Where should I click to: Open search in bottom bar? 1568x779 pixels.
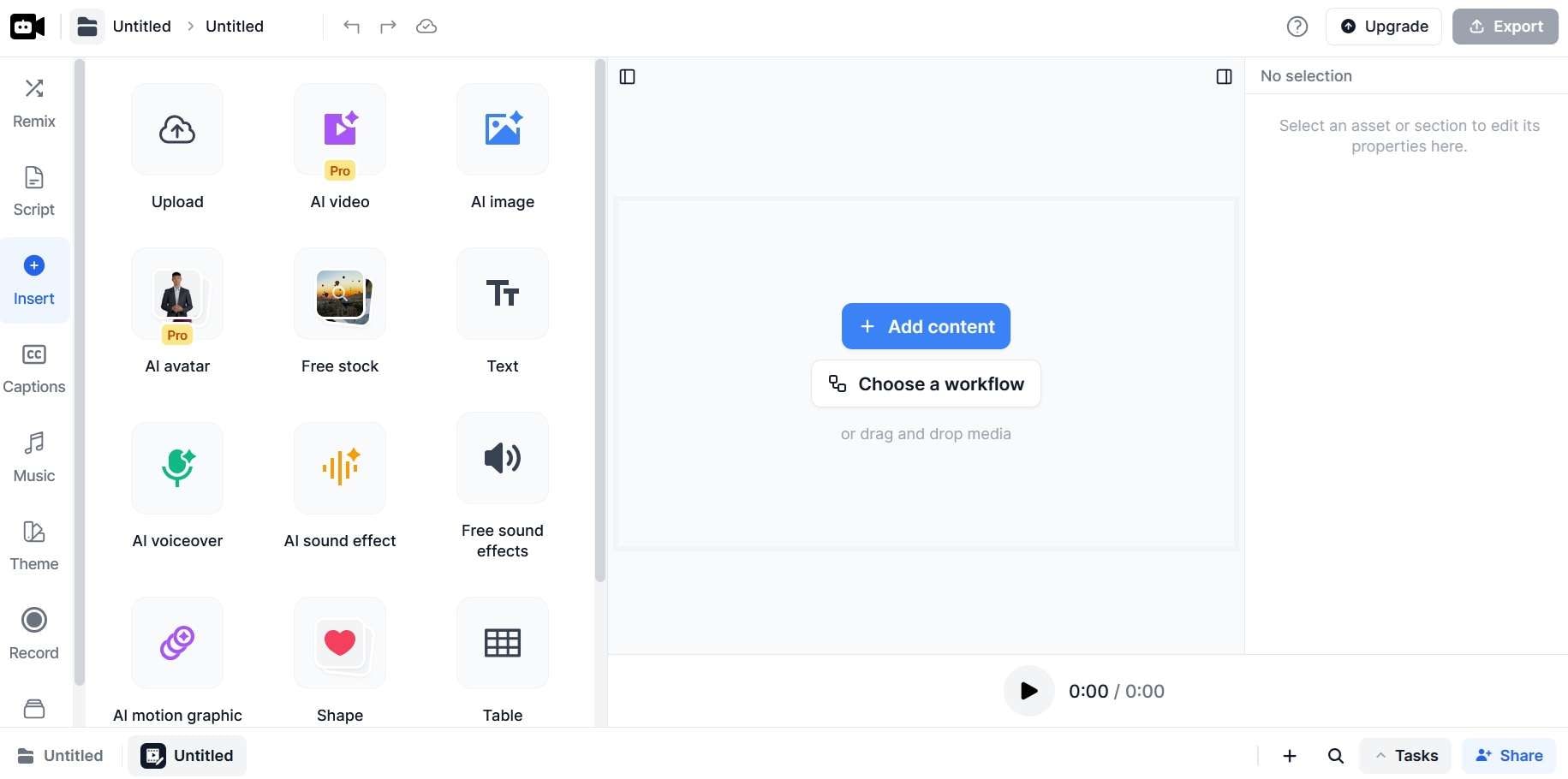[x=1336, y=756]
